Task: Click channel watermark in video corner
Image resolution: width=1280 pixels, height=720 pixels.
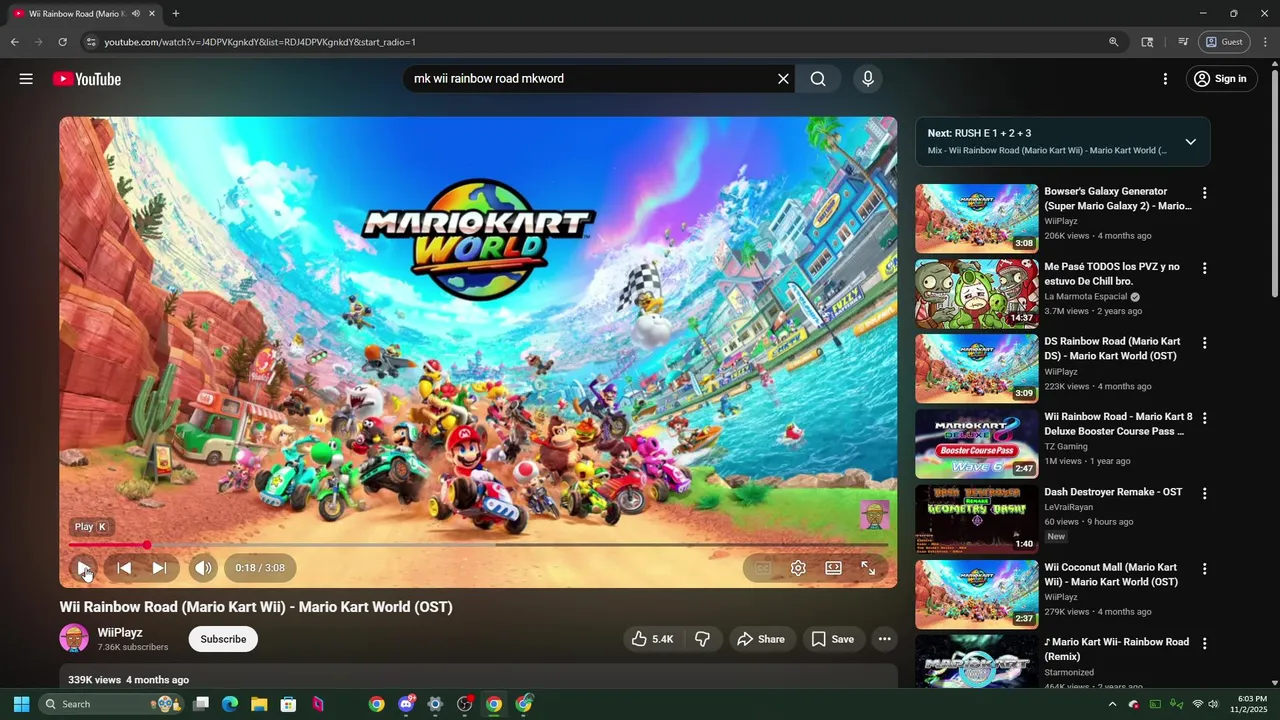Action: pyautogui.click(x=874, y=515)
